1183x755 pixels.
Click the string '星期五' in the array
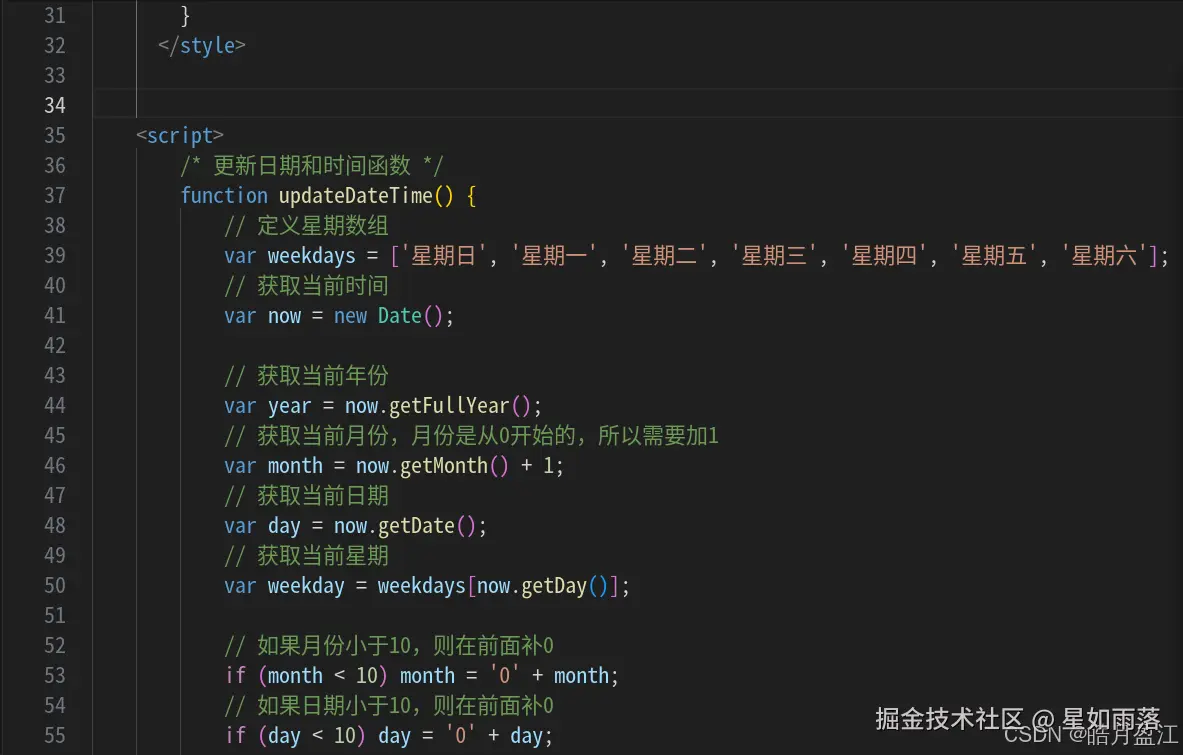(x=994, y=256)
